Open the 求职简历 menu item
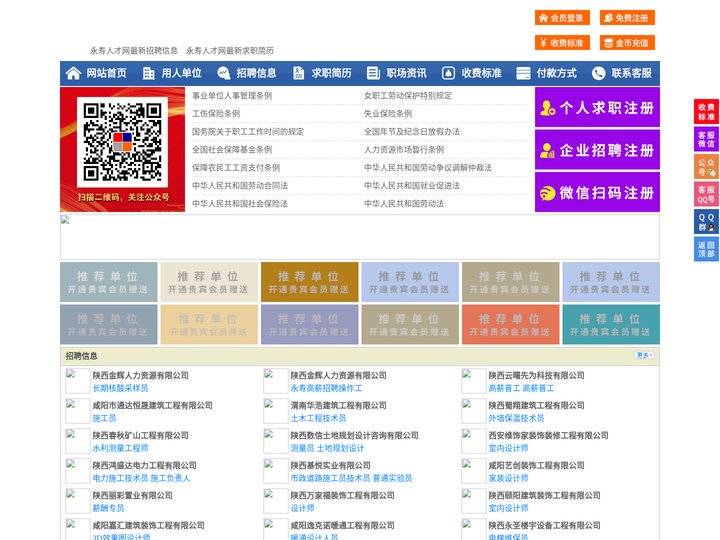 point(332,73)
